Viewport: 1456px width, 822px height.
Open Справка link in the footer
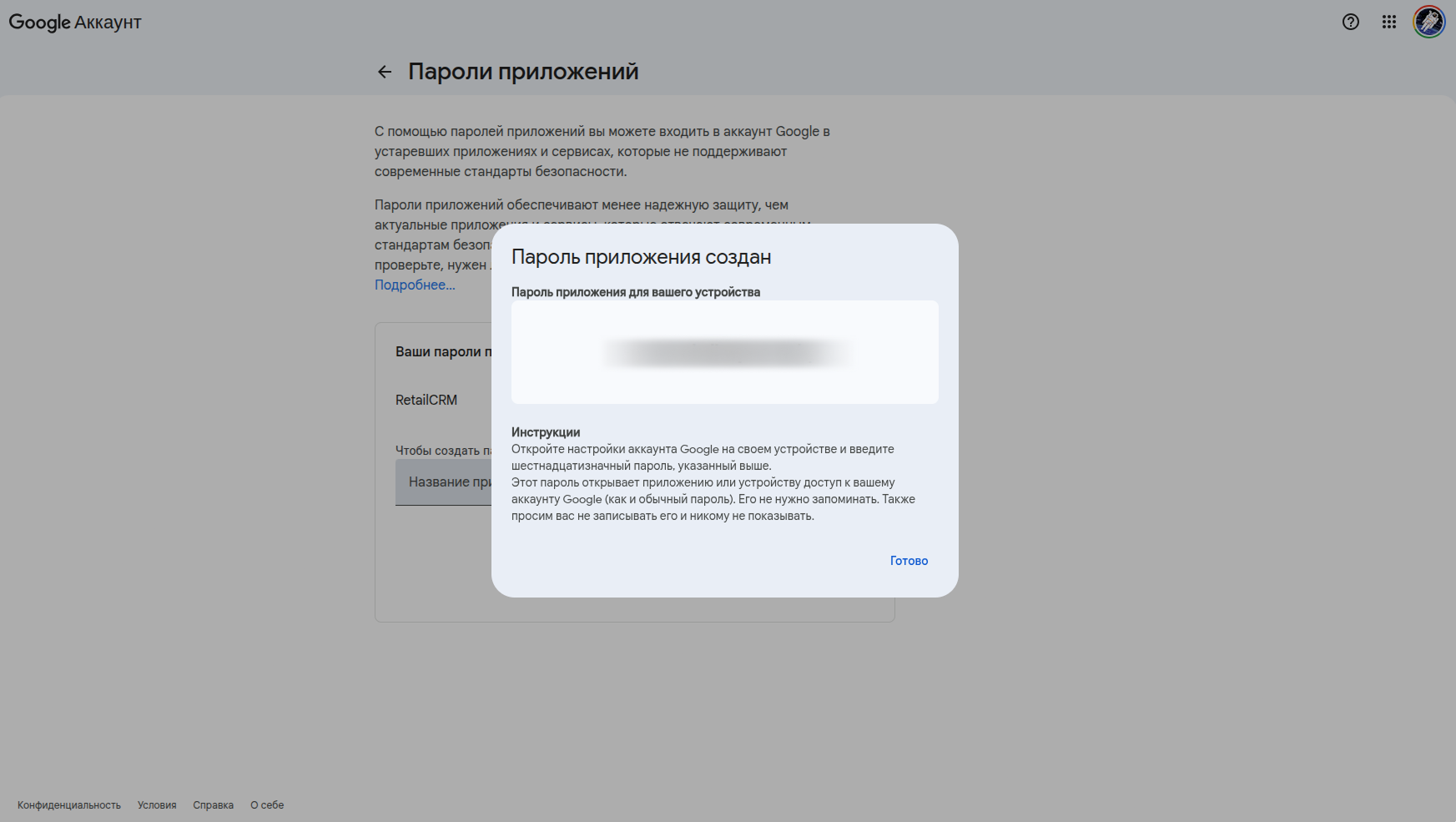pyautogui.click(x=213, y=805)
